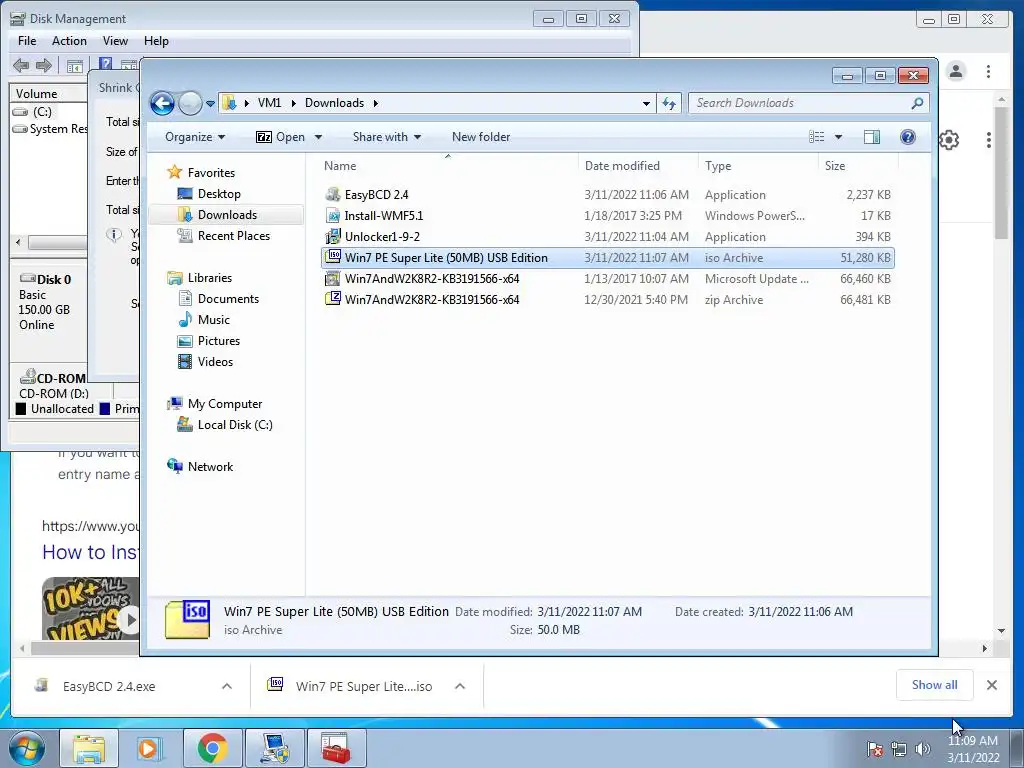
Task: Select the Unlocker1-9-2 application
Action: [x=608, y=236]
